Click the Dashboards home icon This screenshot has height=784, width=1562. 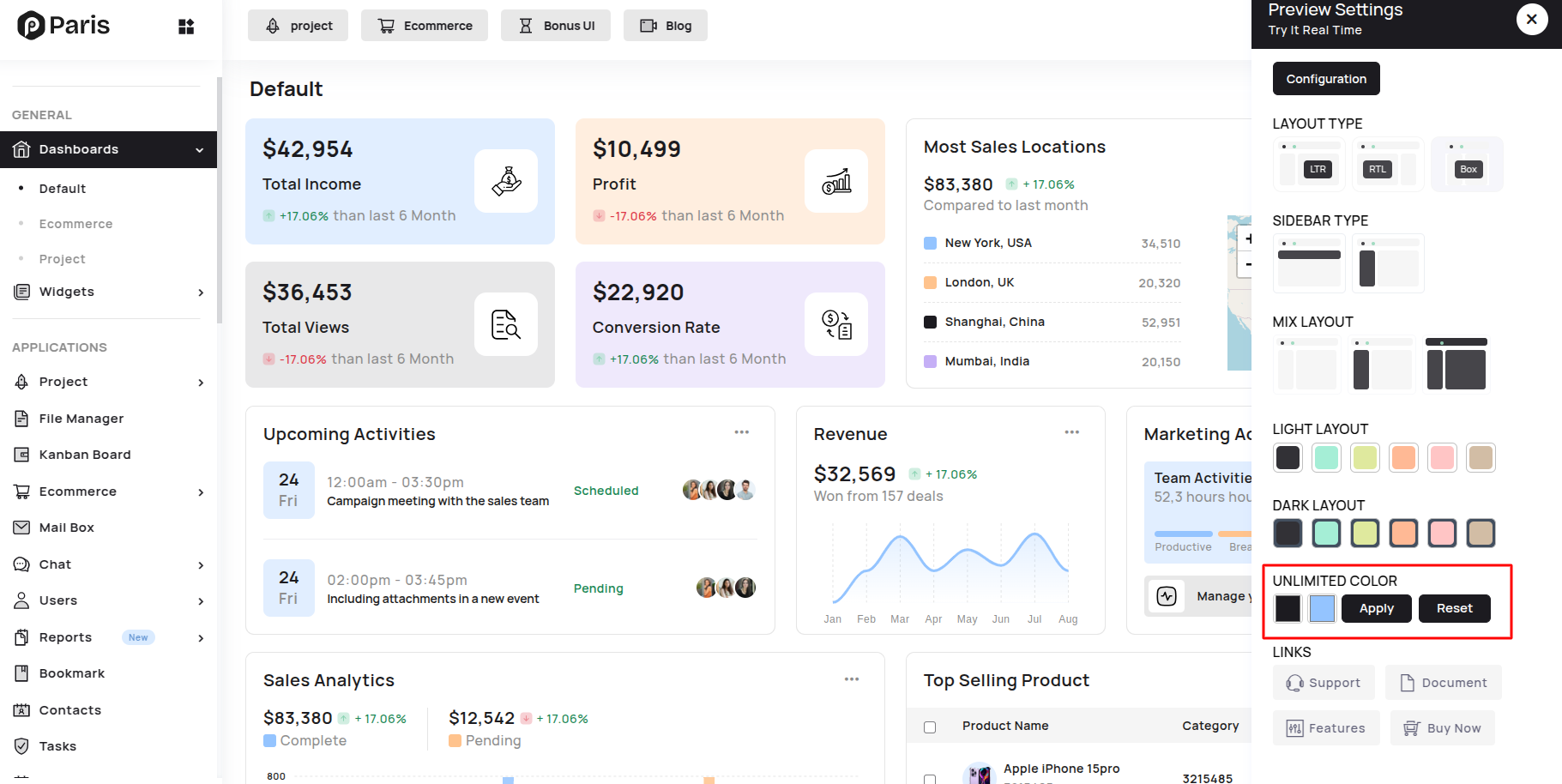point(21,149)
